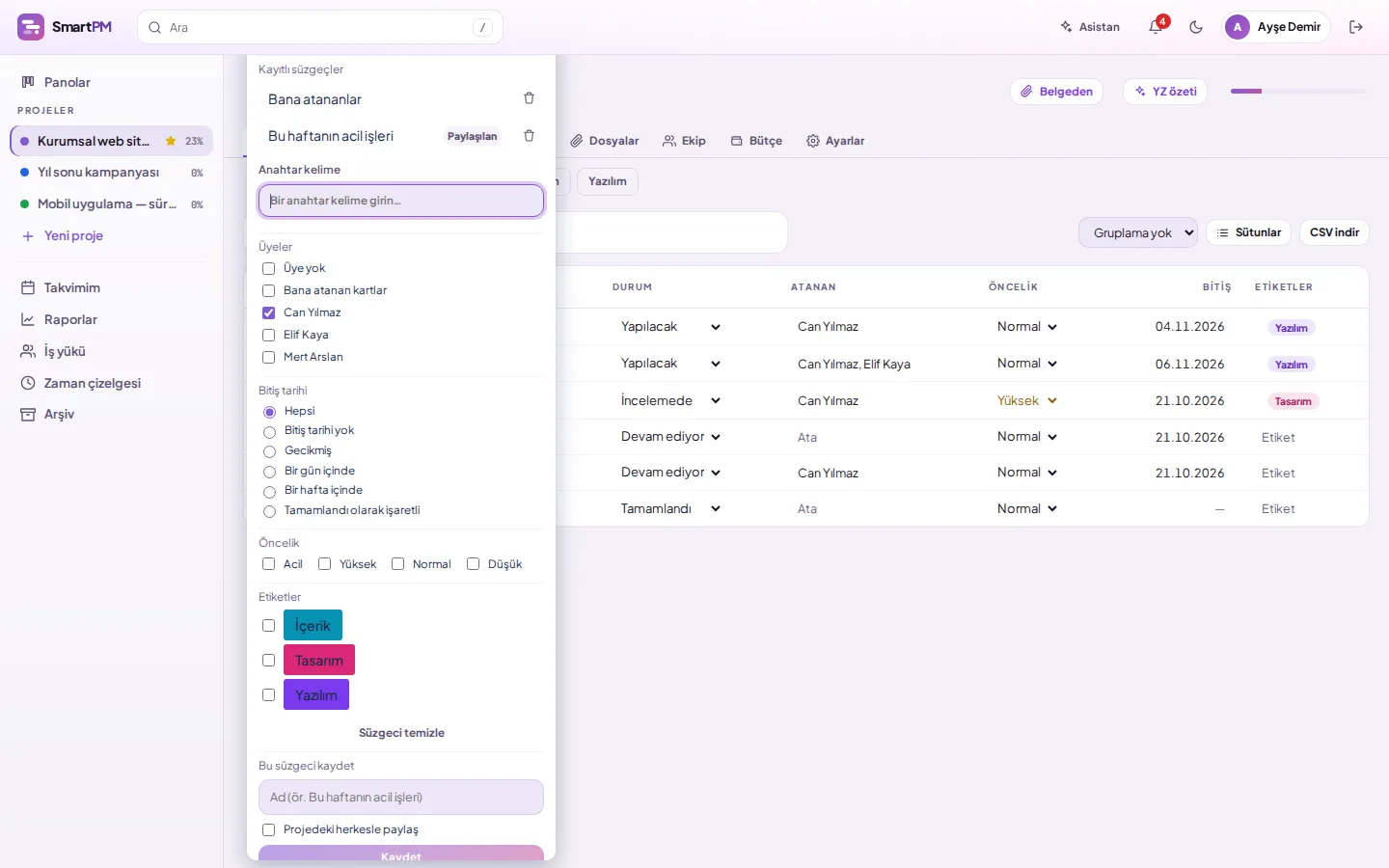
Task: Delete saved filter Bu haftanın acil işleri
Action: (529, 136)
